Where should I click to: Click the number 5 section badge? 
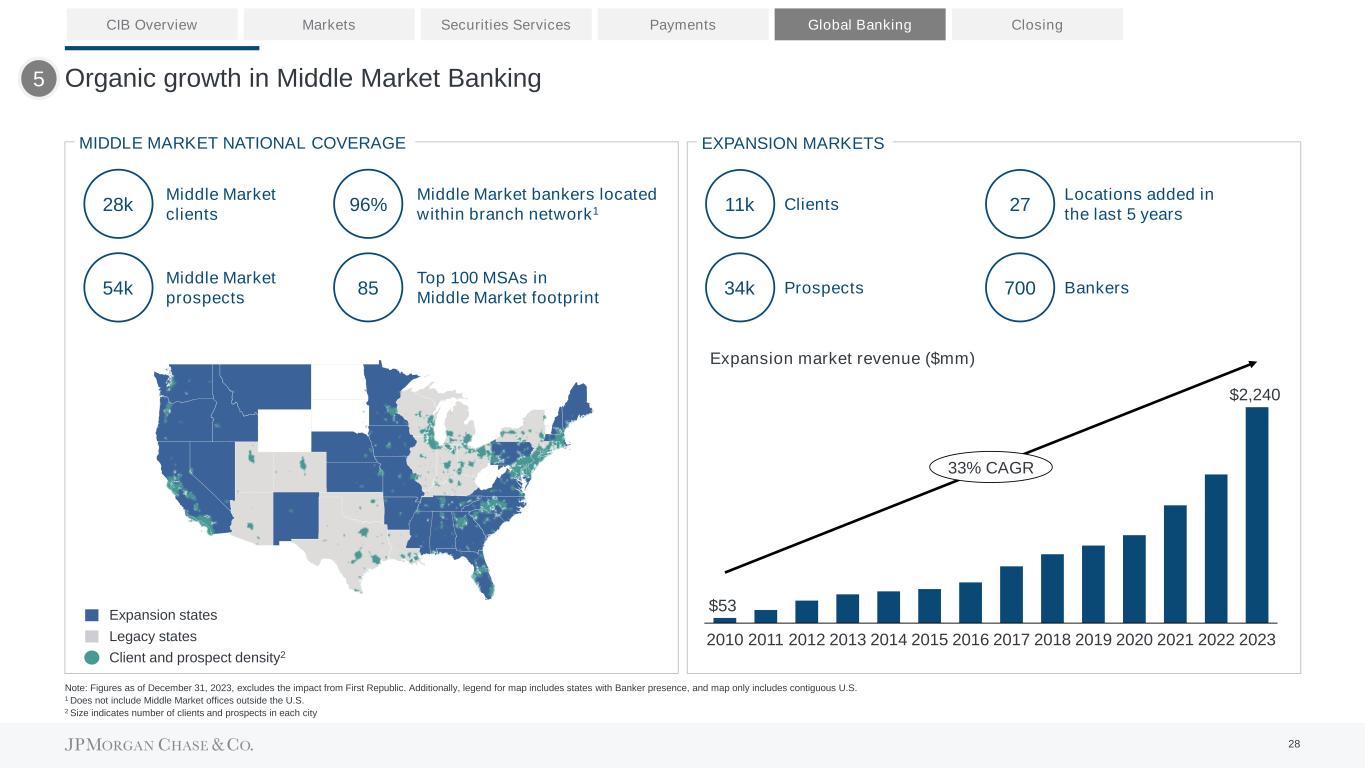(x=39, y=79)
